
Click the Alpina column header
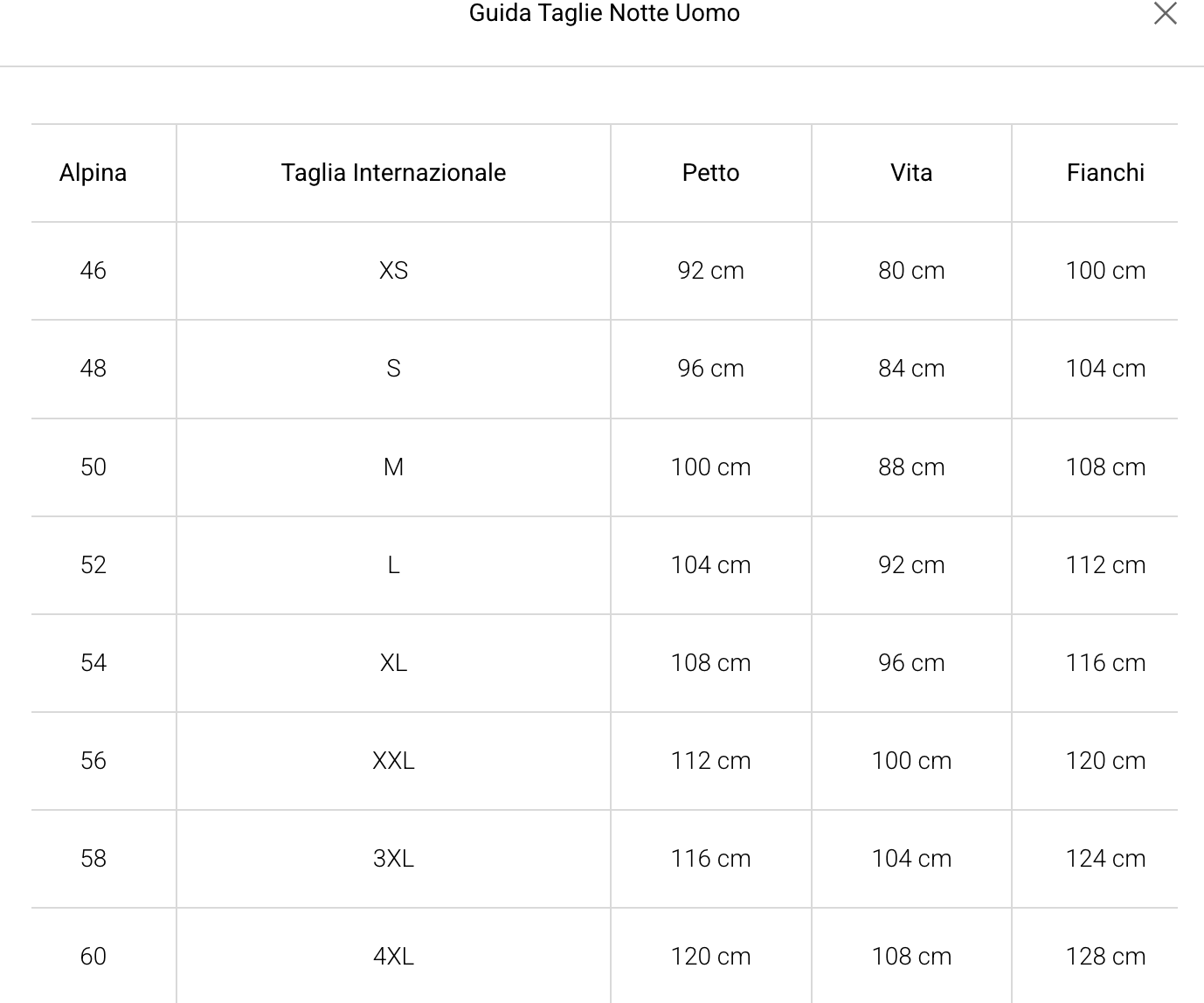[x=93, y=173]
